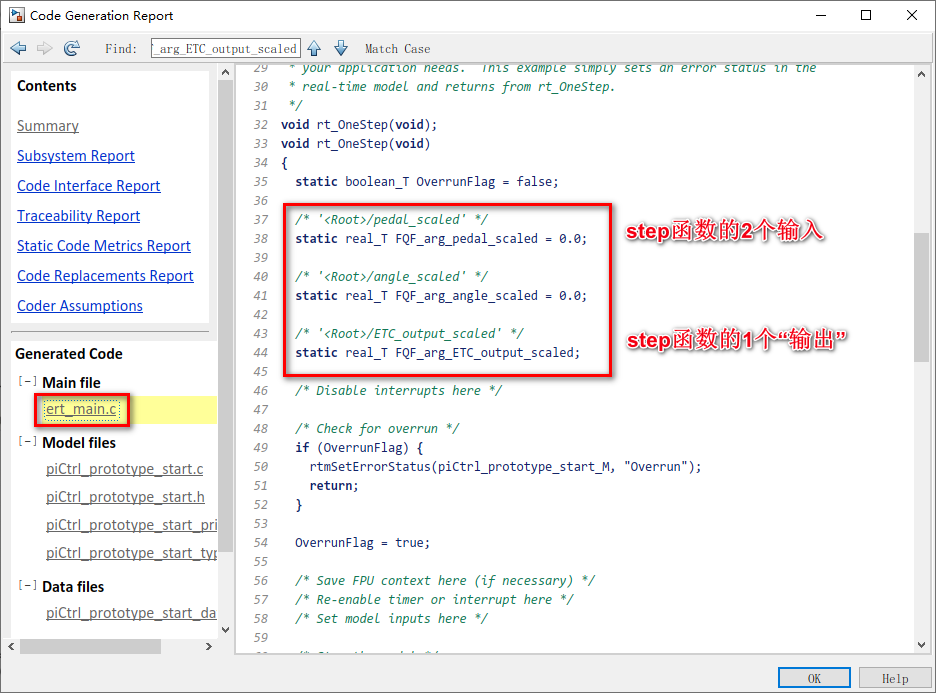Open the Coder Assumptions link
The height and width of the screenshot is (693, 936).
pos(80,306)
